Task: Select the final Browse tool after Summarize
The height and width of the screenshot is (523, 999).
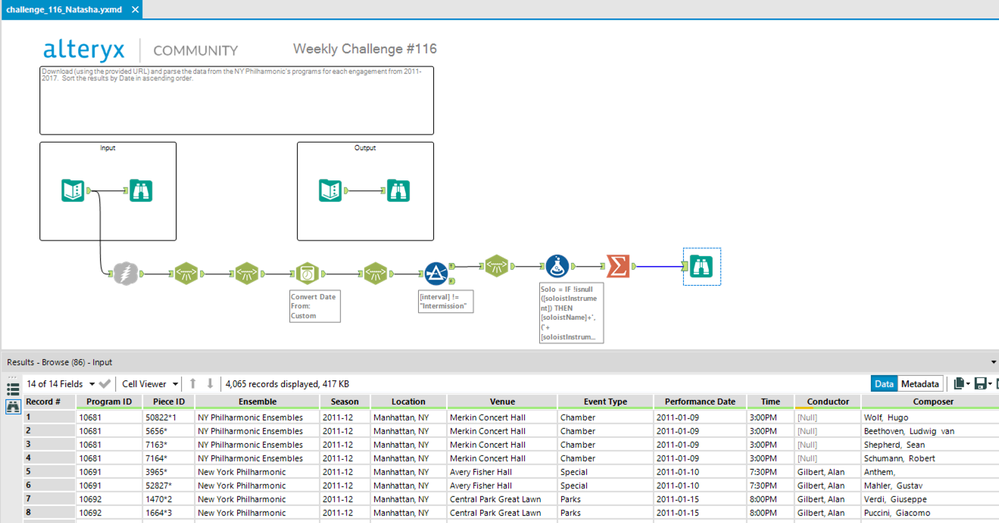Action: [701, 266]
